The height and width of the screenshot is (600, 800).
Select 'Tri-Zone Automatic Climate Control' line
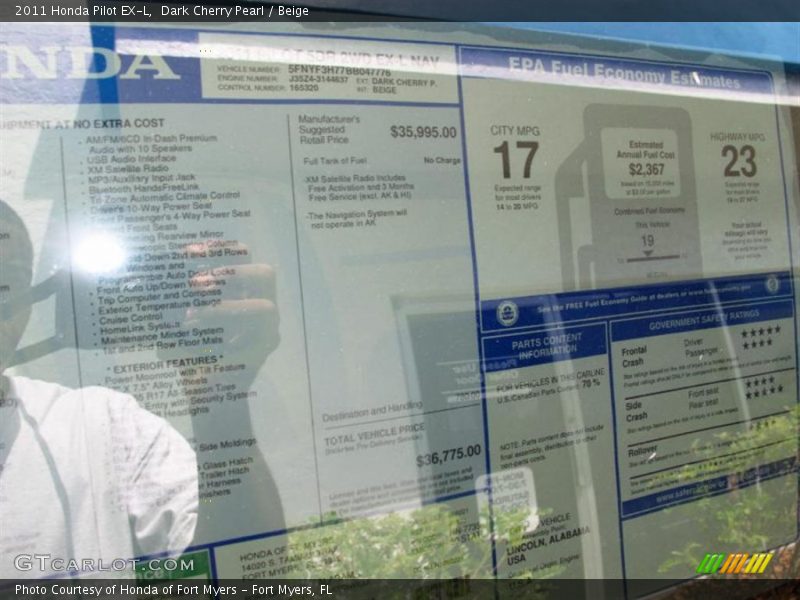point(164,197)
